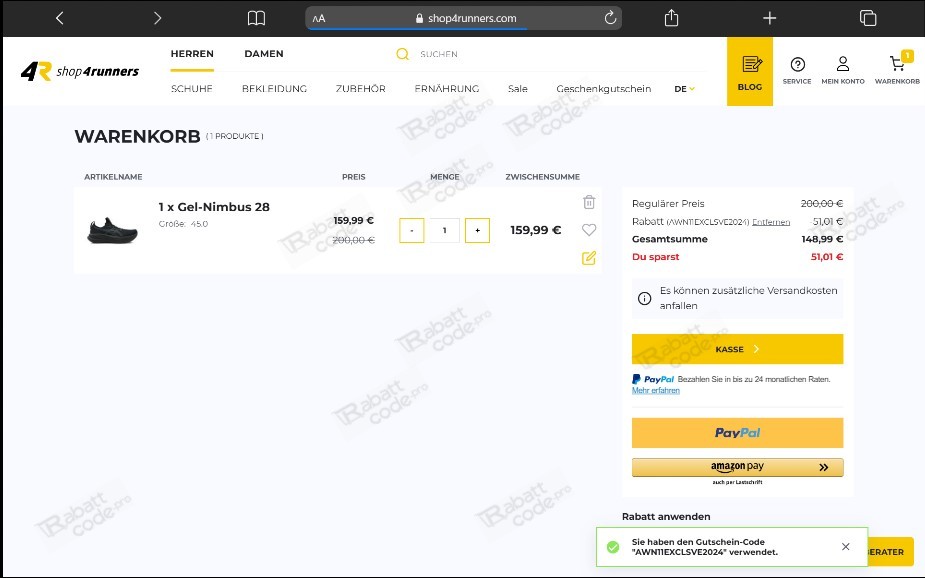This screenshot has width=925, height=578.
Task: Click the Berater button at bottom right
Action: pyautogui.click(x=891, y=552)
